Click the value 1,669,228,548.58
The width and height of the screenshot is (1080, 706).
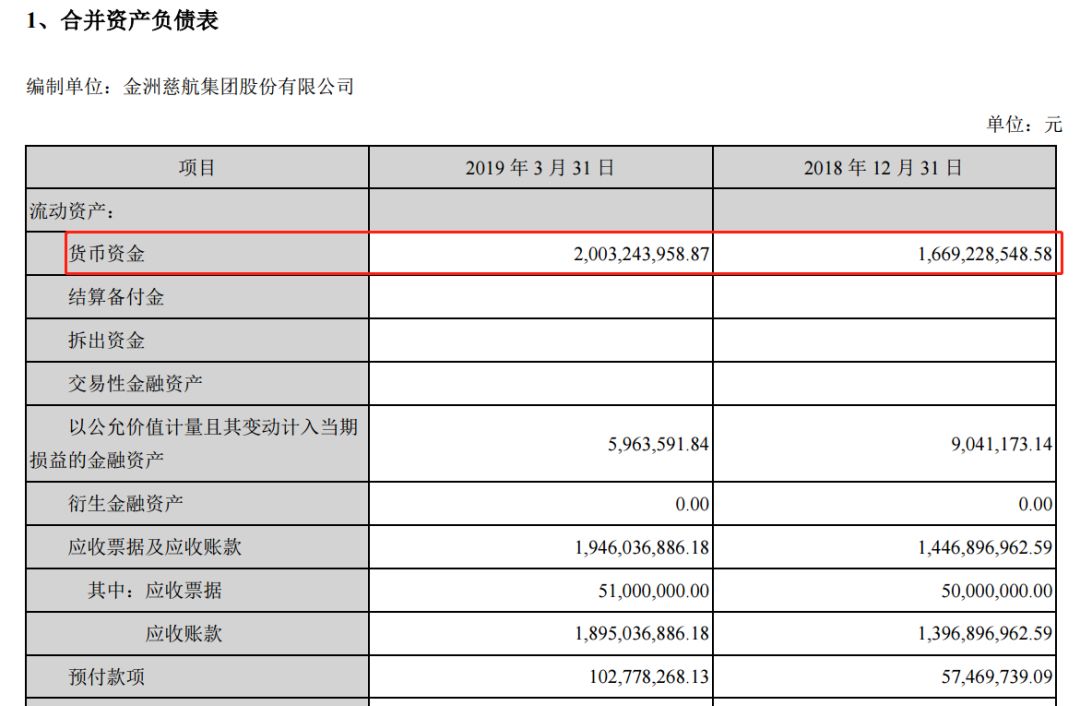[985, 254]
